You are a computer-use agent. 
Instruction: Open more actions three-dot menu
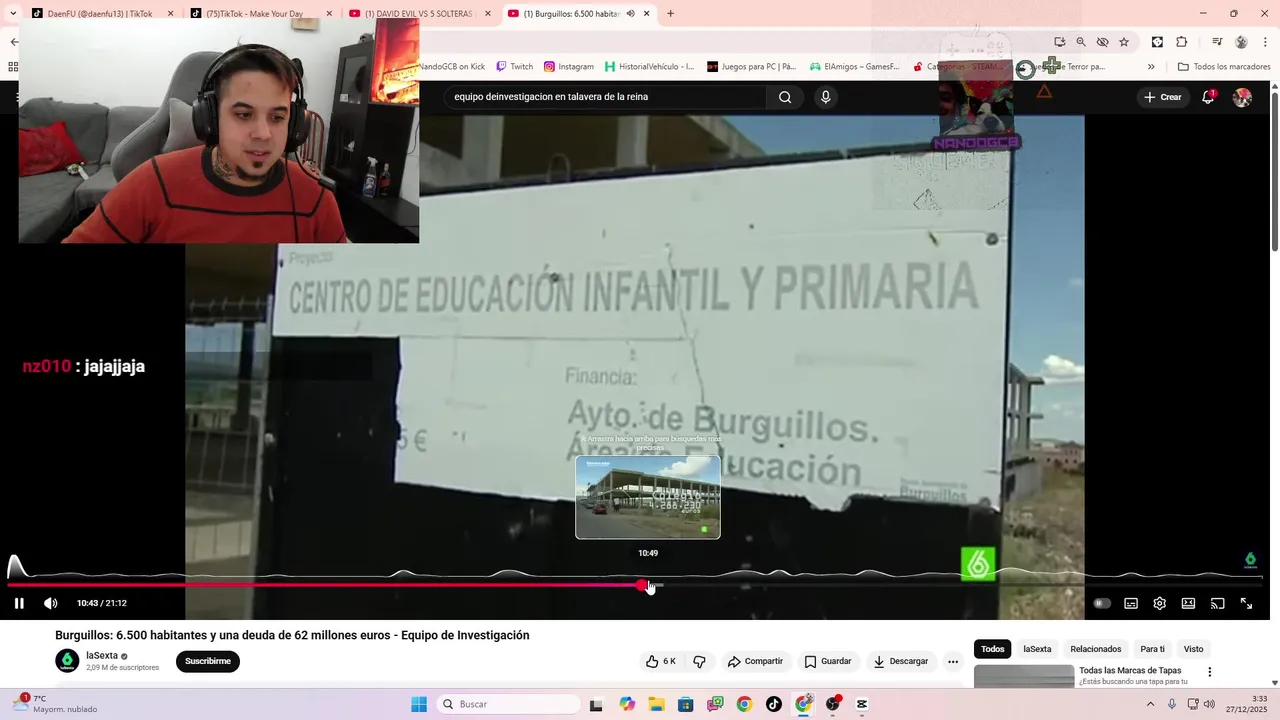tap(953, 661)
